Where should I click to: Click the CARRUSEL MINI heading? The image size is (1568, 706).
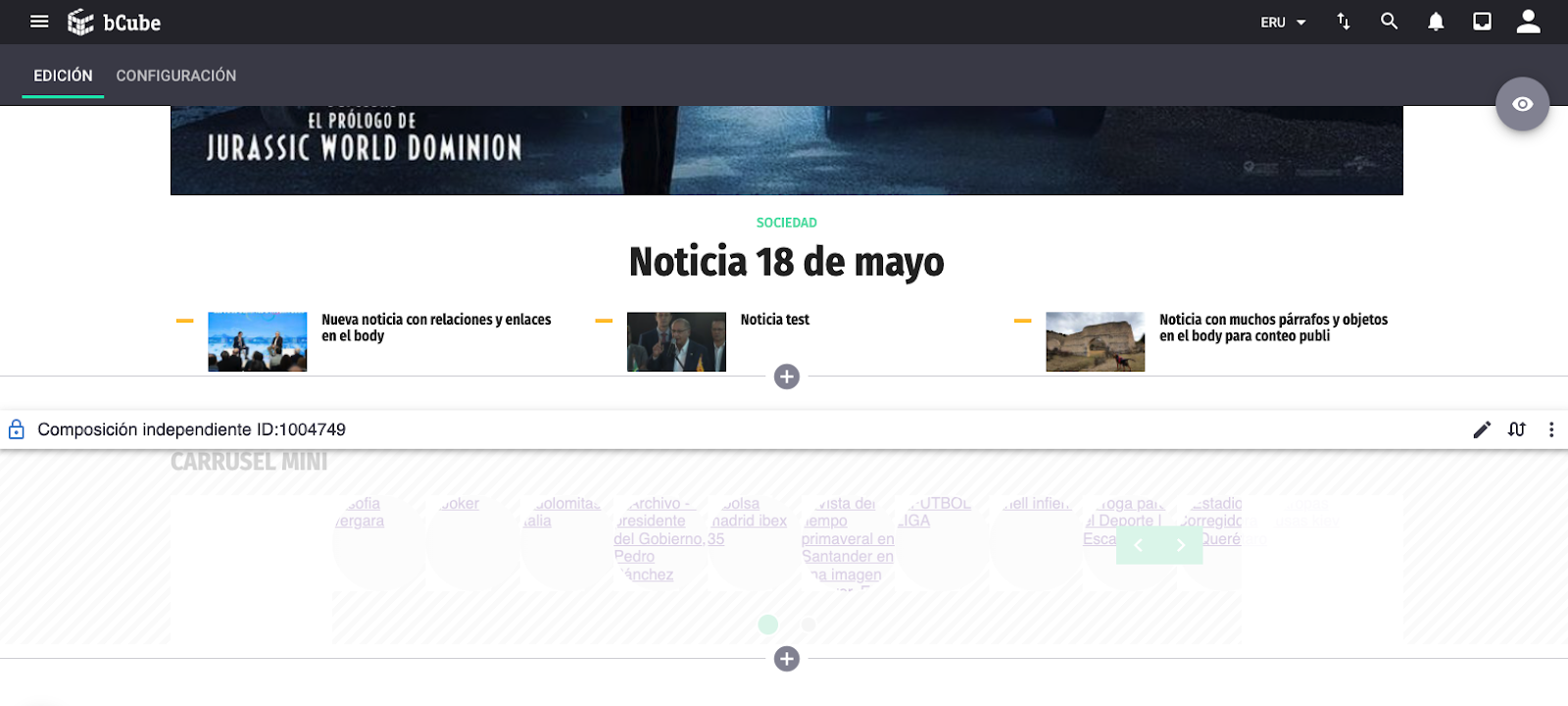coord(249,462)
